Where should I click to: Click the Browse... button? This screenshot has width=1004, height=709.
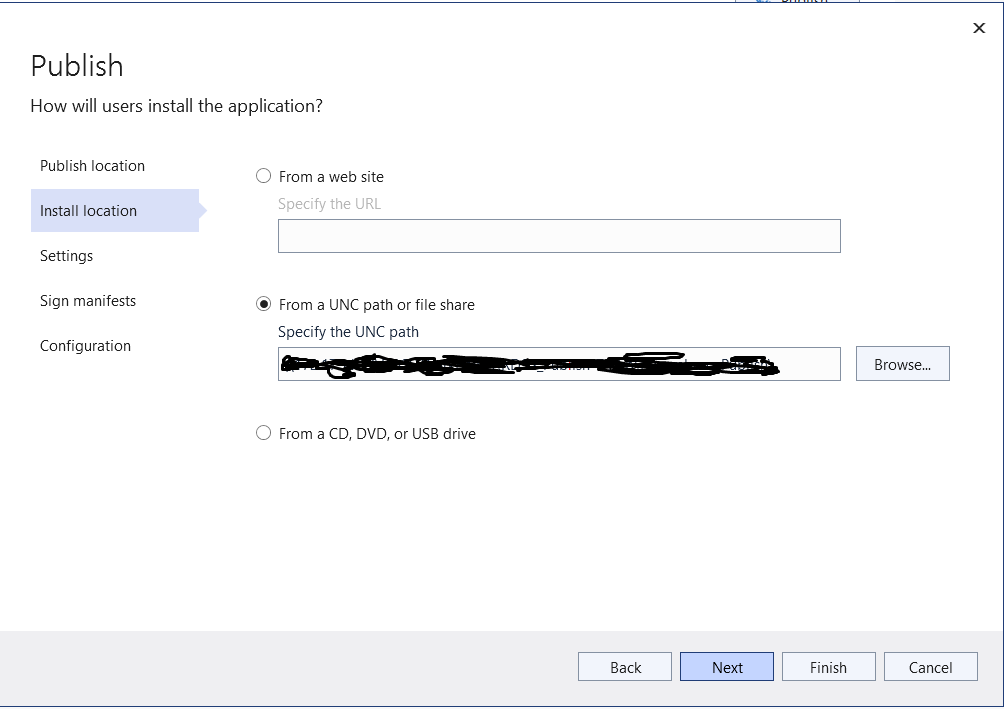click(x=902, y=364)
